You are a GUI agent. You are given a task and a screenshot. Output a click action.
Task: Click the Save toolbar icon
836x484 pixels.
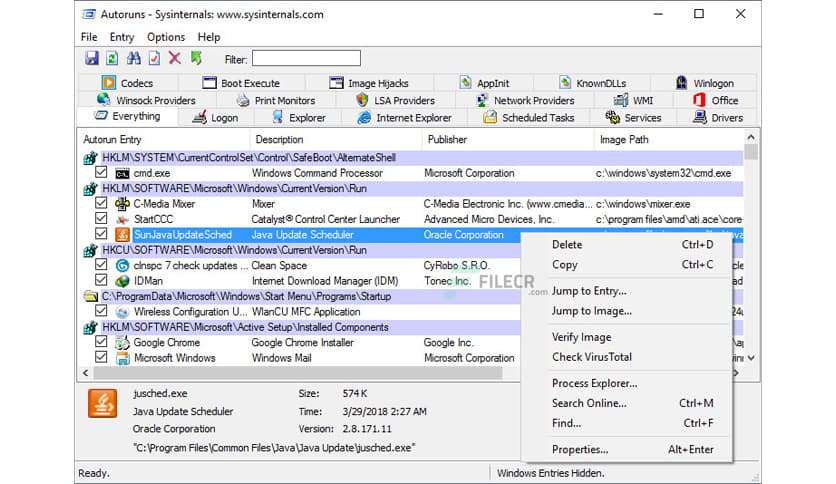(x=92, y=59)
